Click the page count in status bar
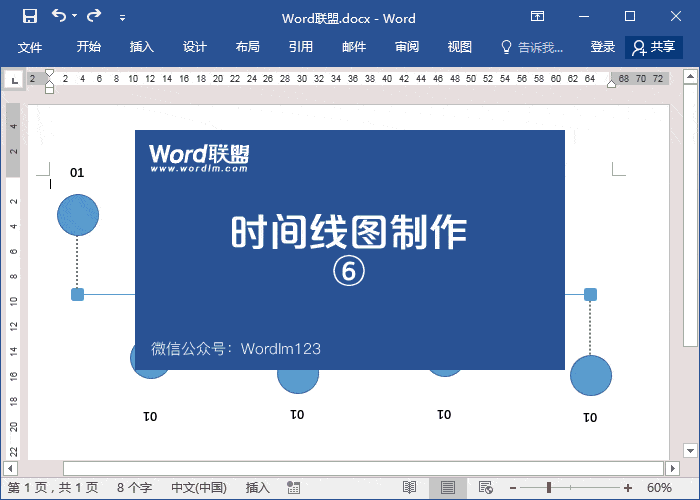Viewport: 700px width, 500px height. (53, 488)
